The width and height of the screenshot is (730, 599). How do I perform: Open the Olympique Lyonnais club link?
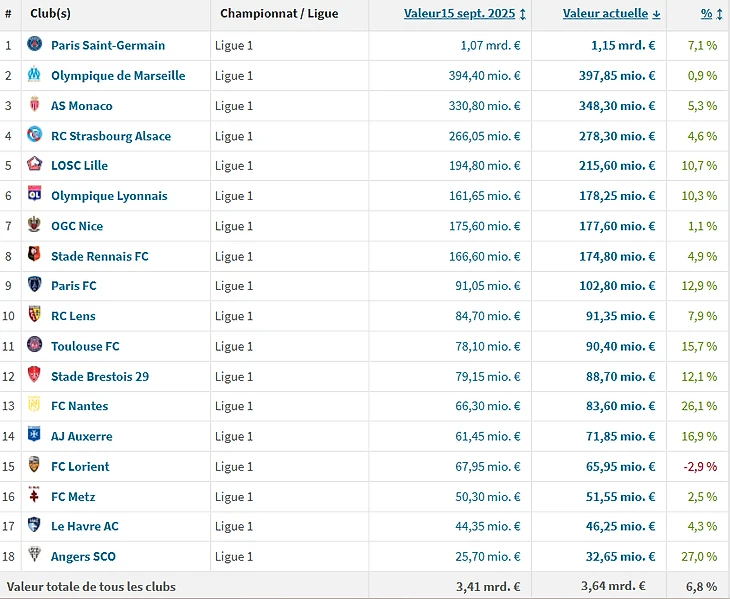pyautogui.click(x=109, y=196)
